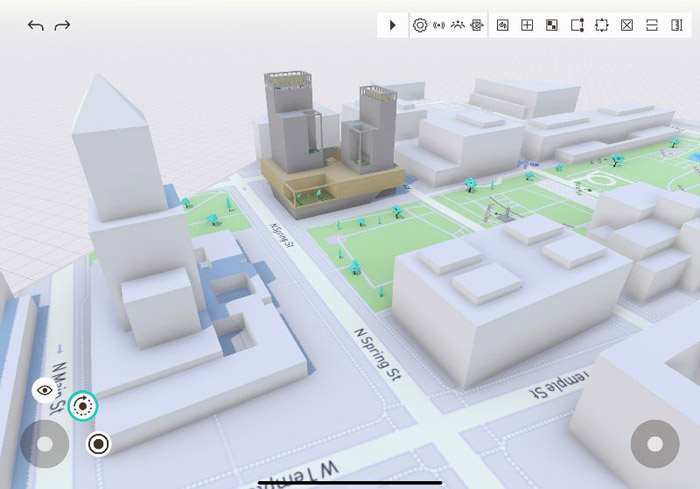Click the redo arrow

(62, 25)
